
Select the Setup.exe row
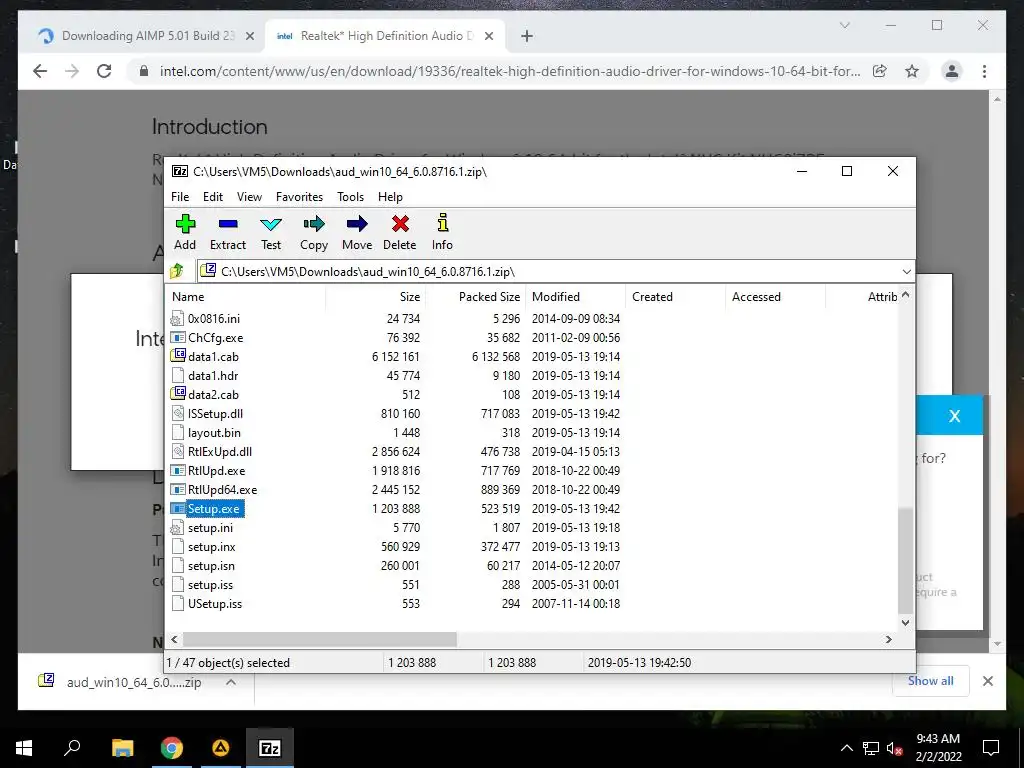[x=394, y=509]
